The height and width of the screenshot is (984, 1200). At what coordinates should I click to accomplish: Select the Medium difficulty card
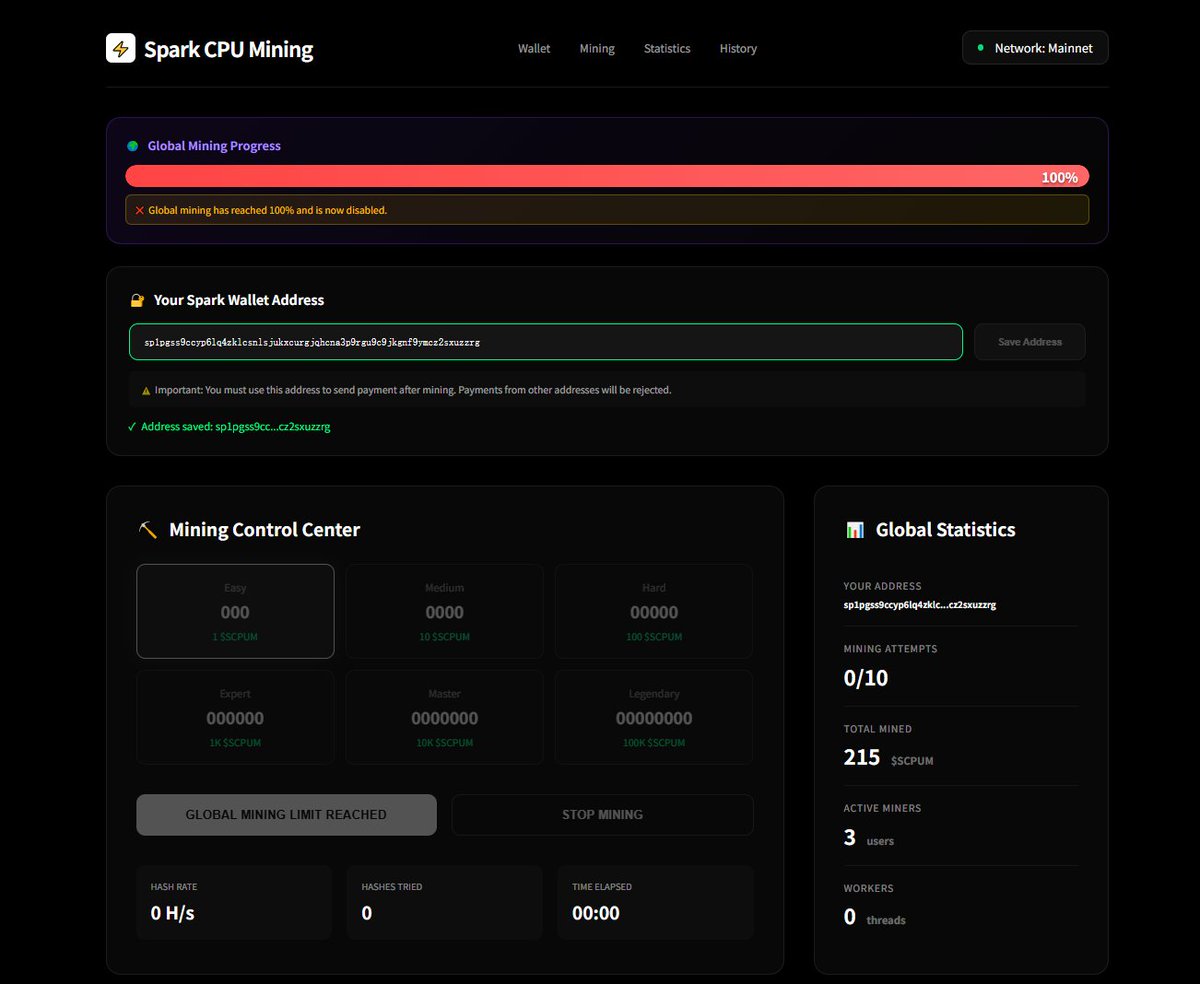point(445,611)
